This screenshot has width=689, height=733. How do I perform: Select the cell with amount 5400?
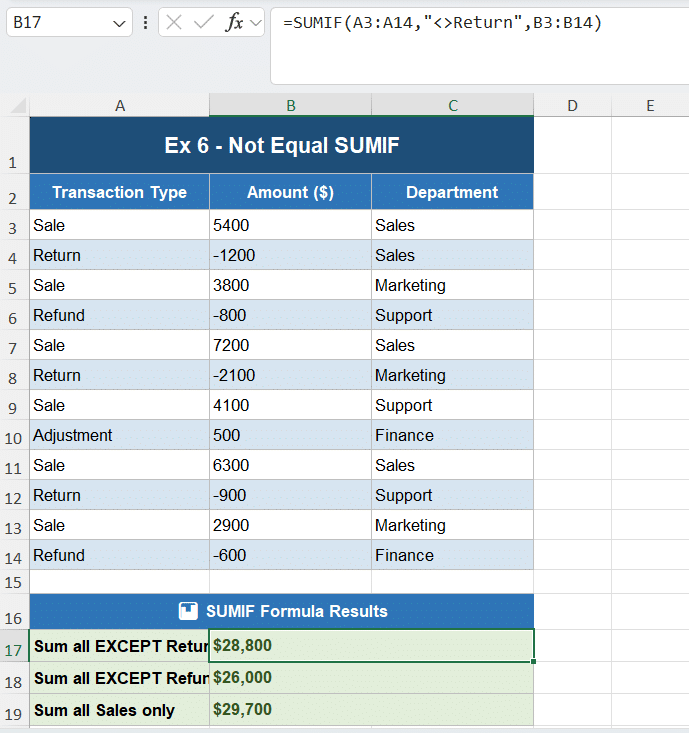tap(290, 225)
